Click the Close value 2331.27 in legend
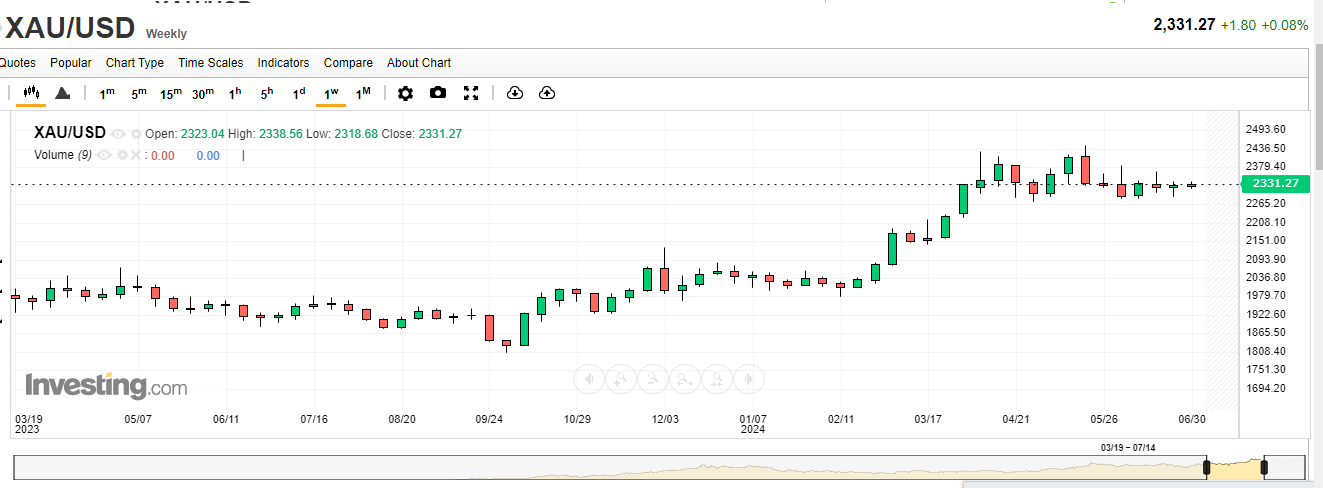The height and width of the screenshot is (488, 1323). [x=440, y=134]
